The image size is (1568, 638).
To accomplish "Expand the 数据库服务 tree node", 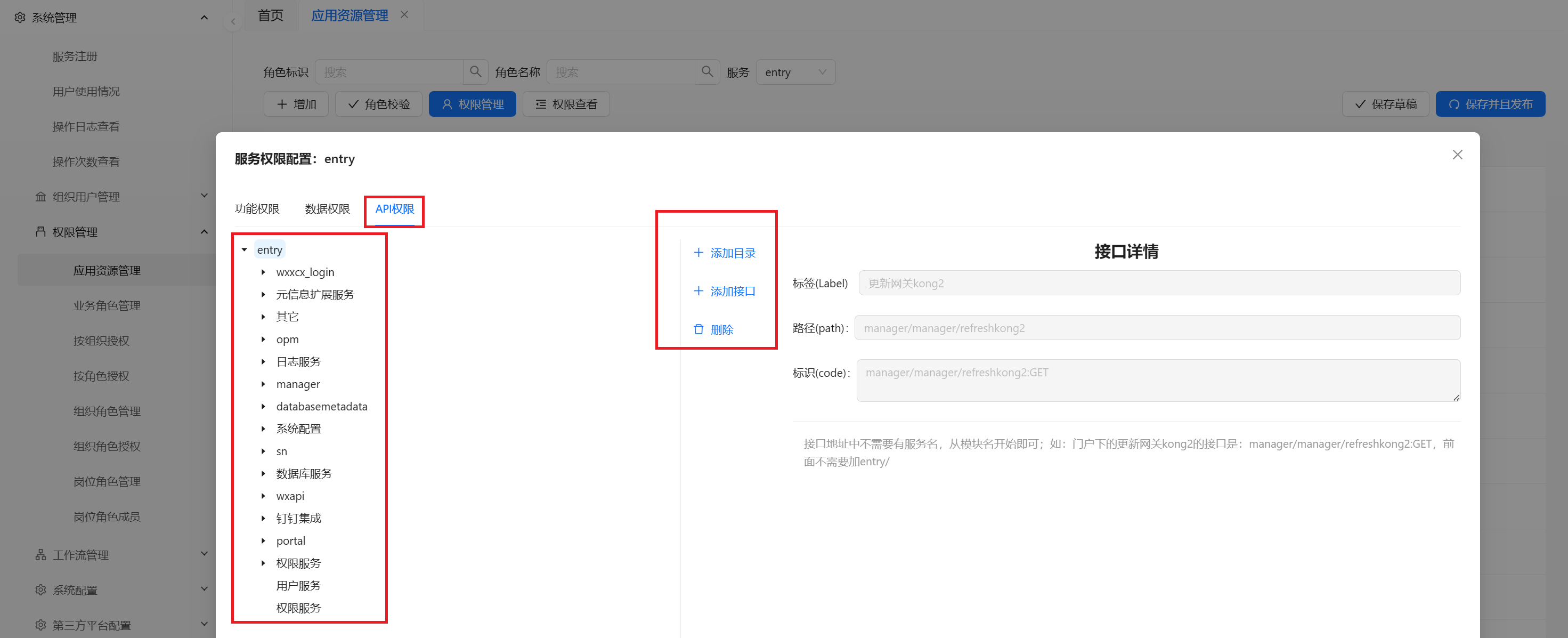I will [264, 474].
